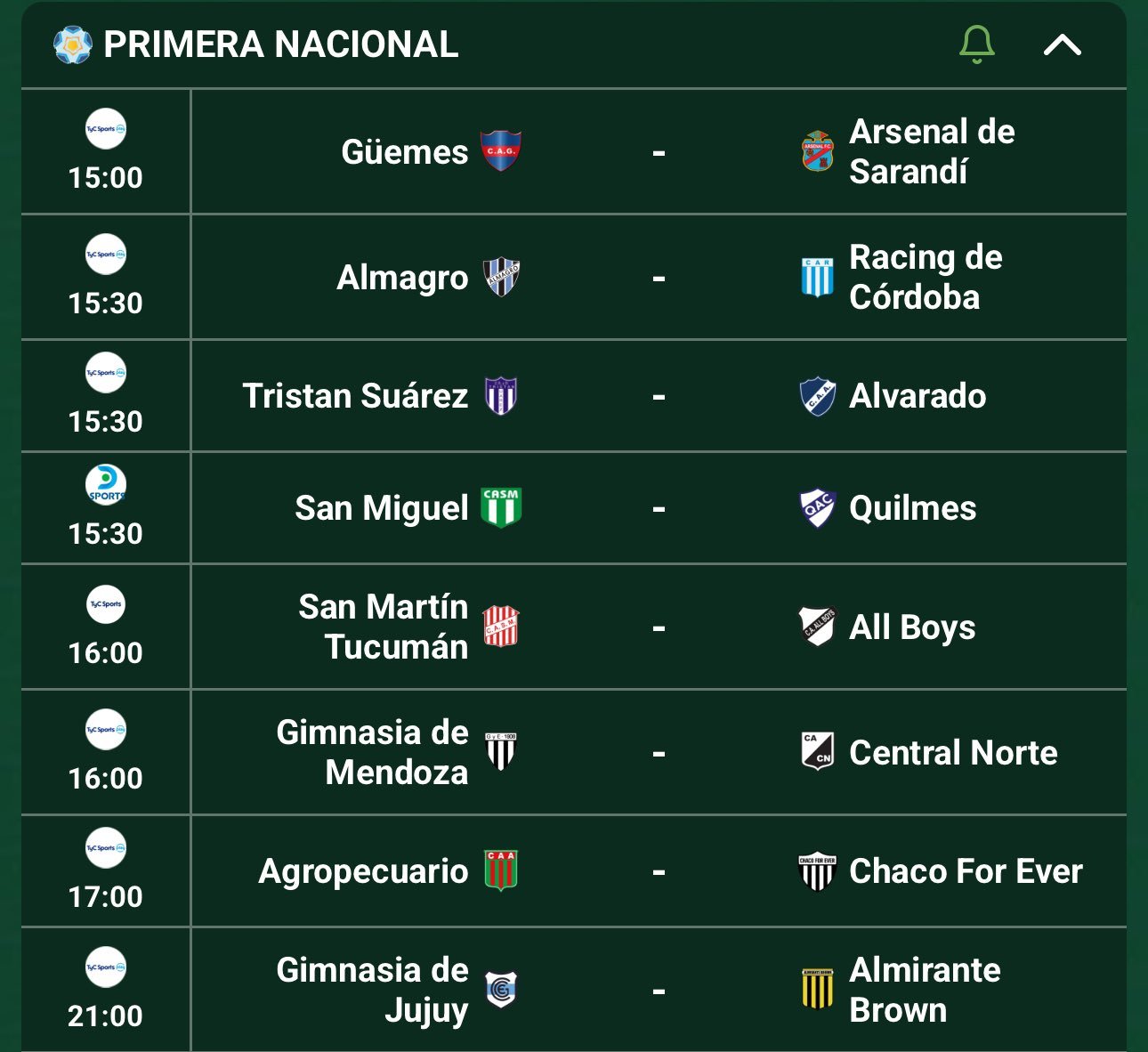The width and height of the screenshot is (1148, 1052).
Task: Select San Martín Tucumán team name
Action: tap(383, 627)
